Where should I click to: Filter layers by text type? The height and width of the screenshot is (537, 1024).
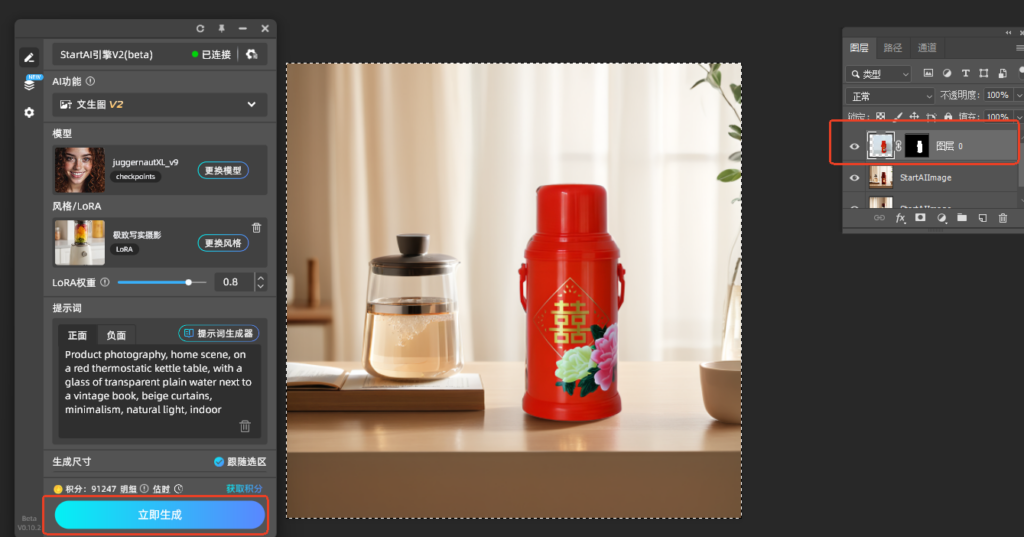965,74
